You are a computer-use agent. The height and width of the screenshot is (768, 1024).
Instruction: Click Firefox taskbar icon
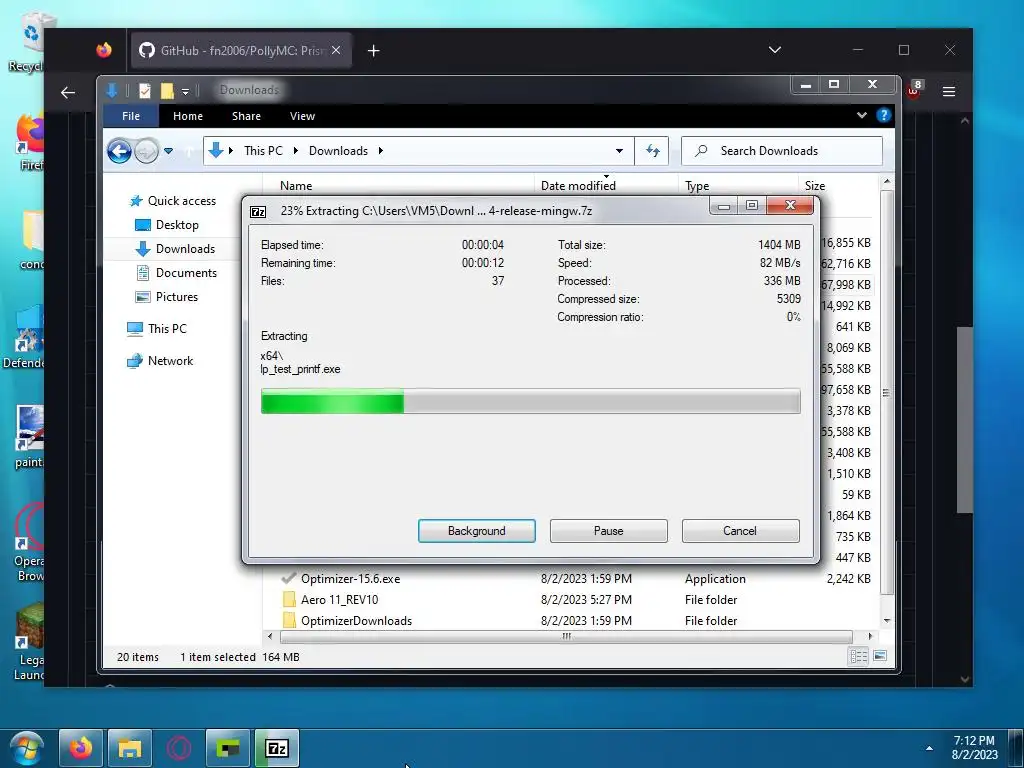[x=81, y=748]
